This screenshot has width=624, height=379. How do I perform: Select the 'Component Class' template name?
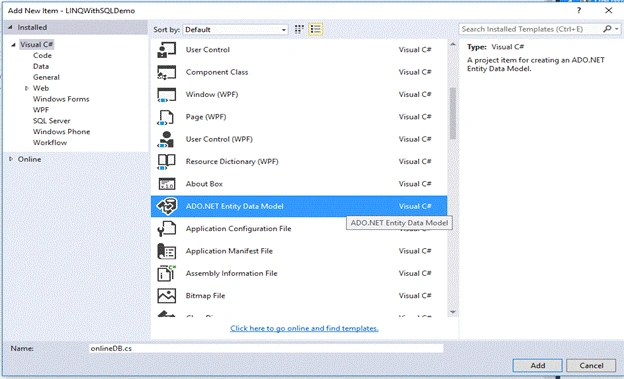217,72
